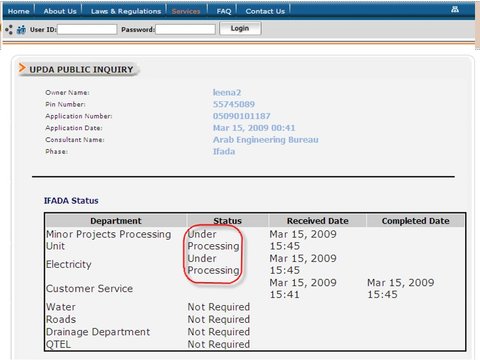
Task: Select the Electricity department cell
Action: pos(69,264)
